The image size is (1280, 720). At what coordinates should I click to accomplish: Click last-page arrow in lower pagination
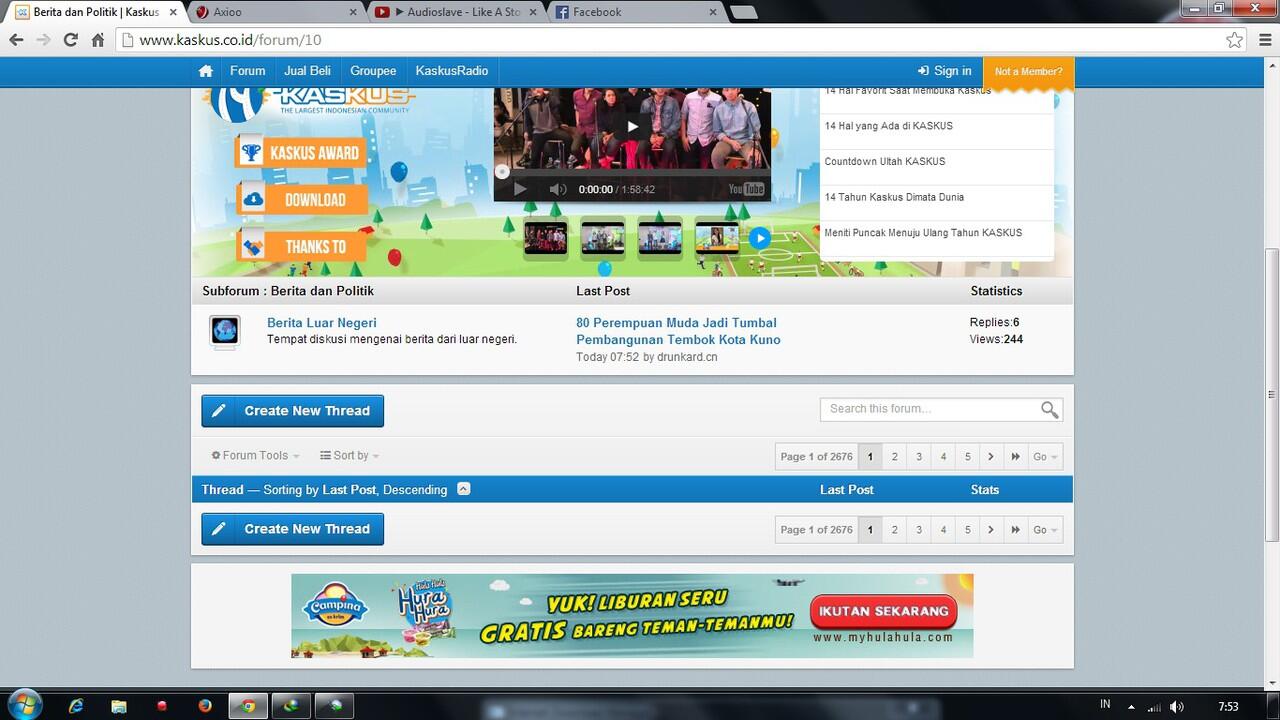1016,530
